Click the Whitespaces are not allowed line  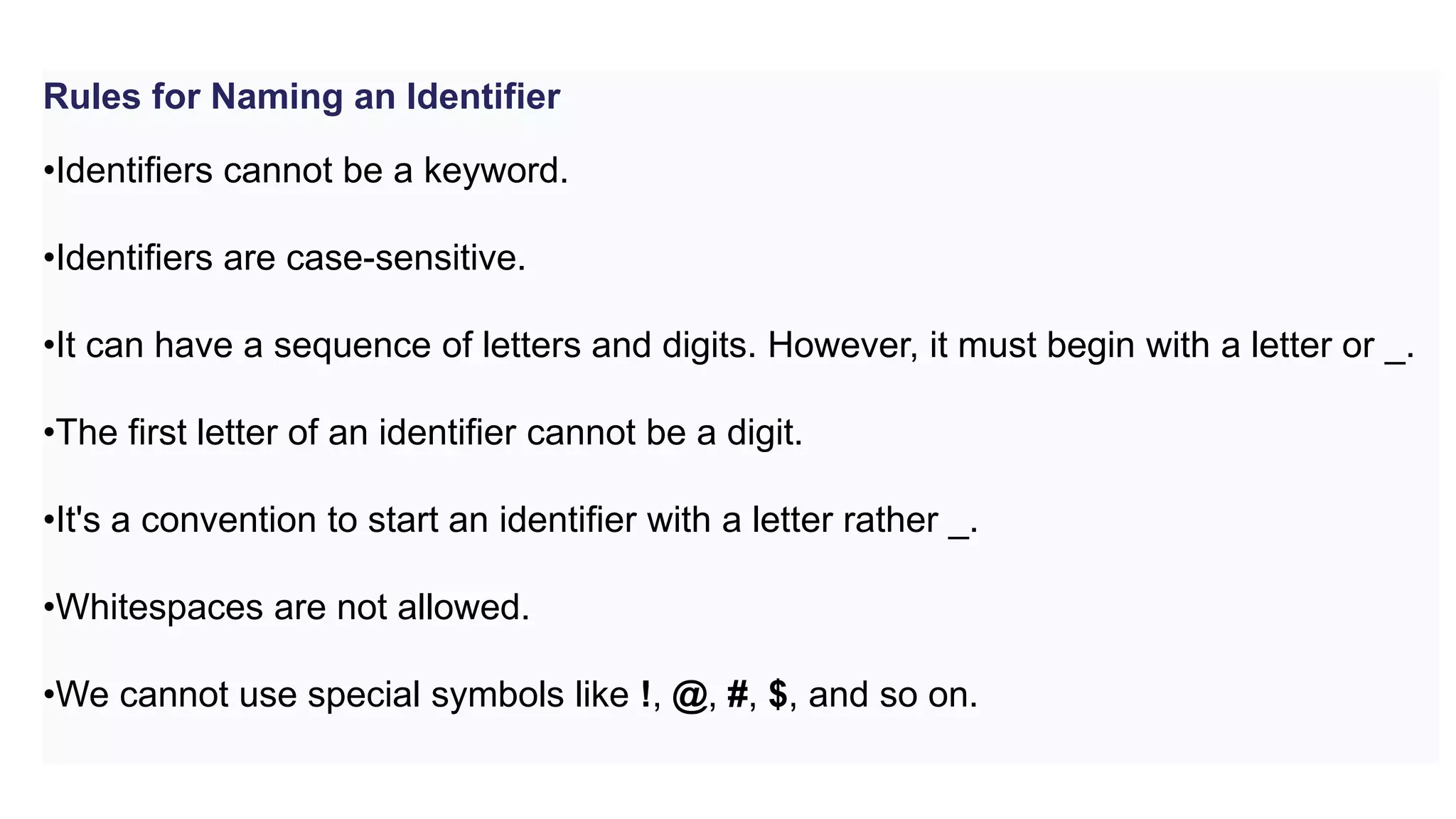click(287, 608)
